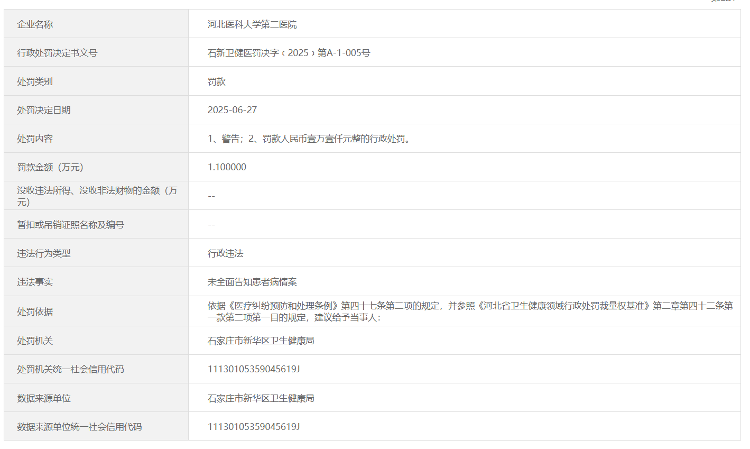750x449 pixels.
Task: Select the 处罚类别 row label
Action: (x=35, y=81)
